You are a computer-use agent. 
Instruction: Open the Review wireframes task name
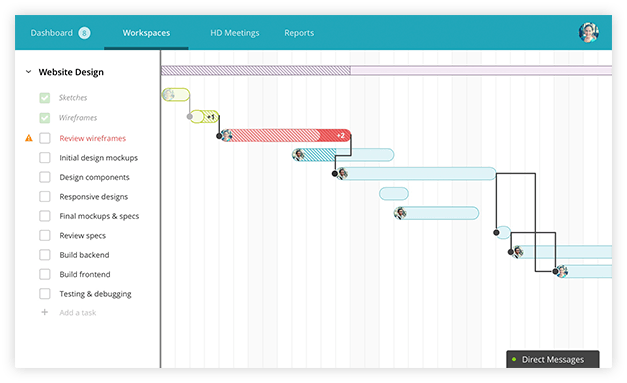92,138
